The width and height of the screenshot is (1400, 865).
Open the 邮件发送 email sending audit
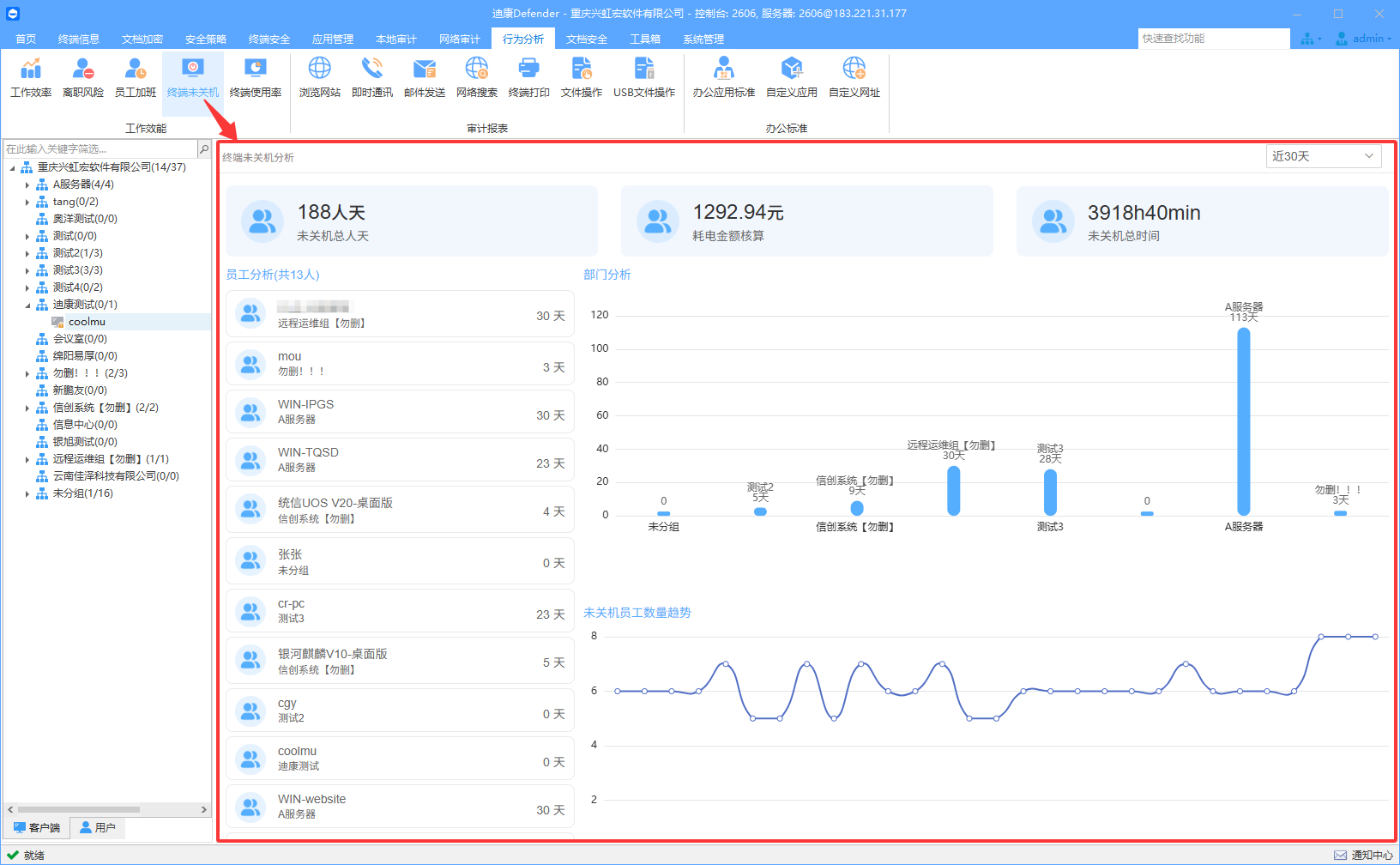pyautogui.click(x=425, y=77)
